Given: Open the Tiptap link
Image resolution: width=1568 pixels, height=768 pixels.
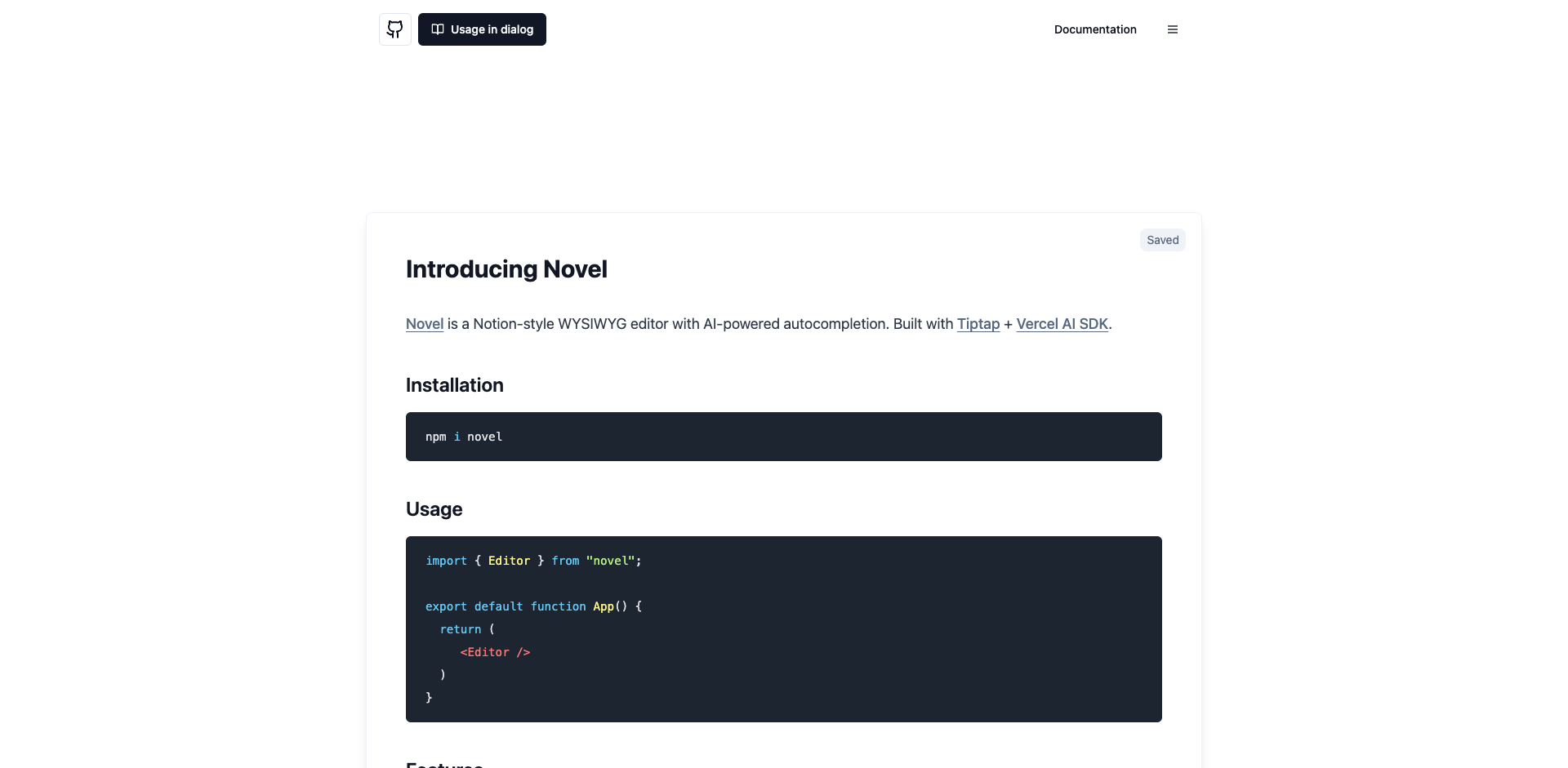Looking at the screenshot, I should point(978,324).
